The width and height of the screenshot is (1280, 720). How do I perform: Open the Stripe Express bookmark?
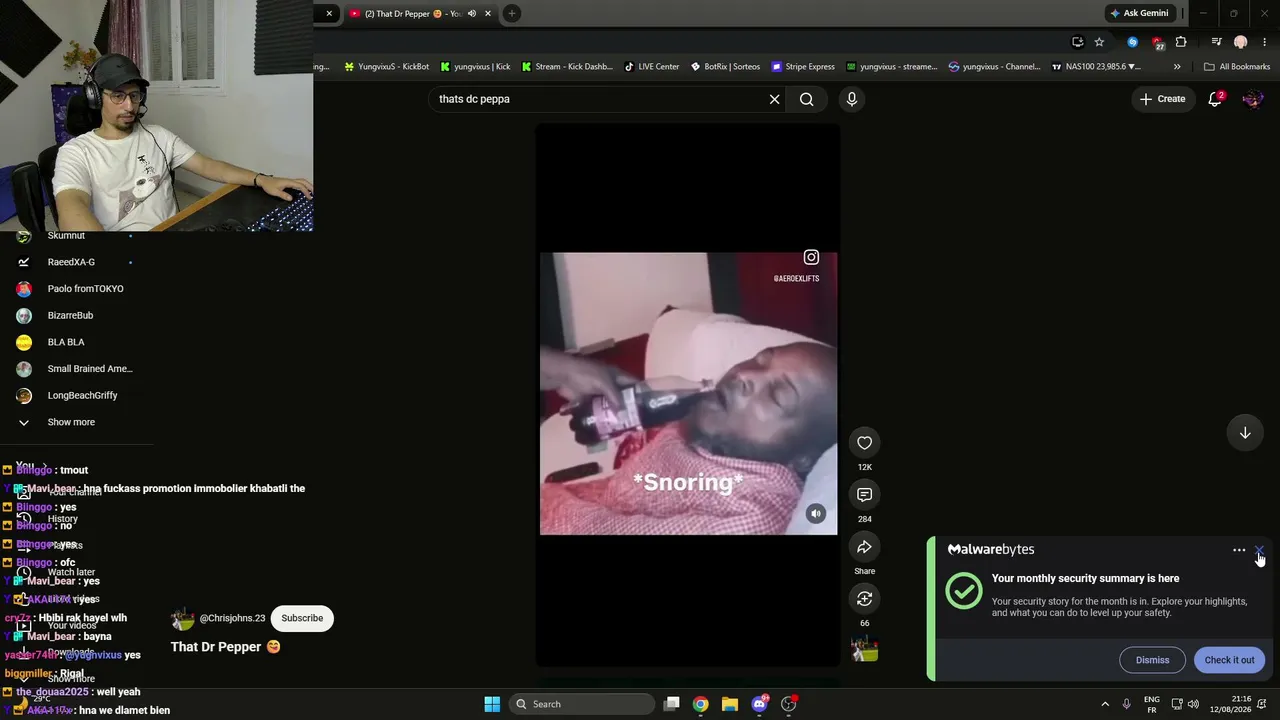(803, 67)
